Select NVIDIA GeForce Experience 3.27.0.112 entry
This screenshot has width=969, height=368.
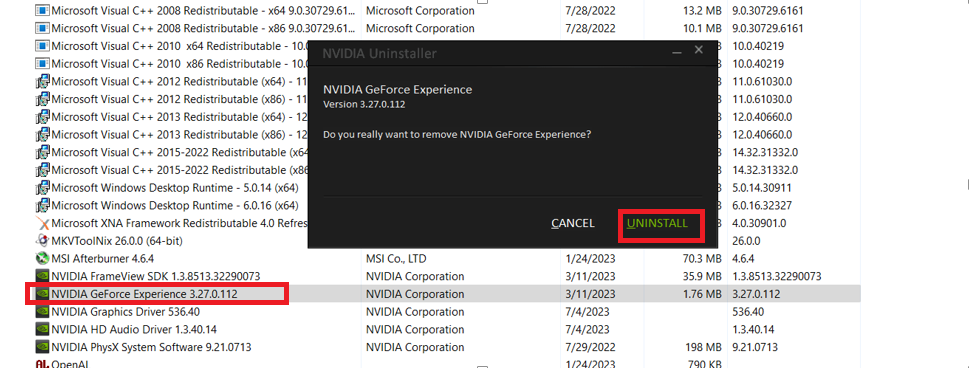145,294
